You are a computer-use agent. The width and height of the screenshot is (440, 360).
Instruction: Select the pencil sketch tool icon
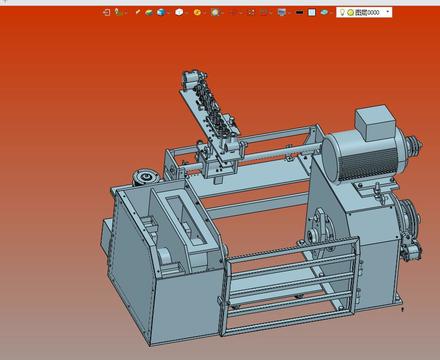138,12
